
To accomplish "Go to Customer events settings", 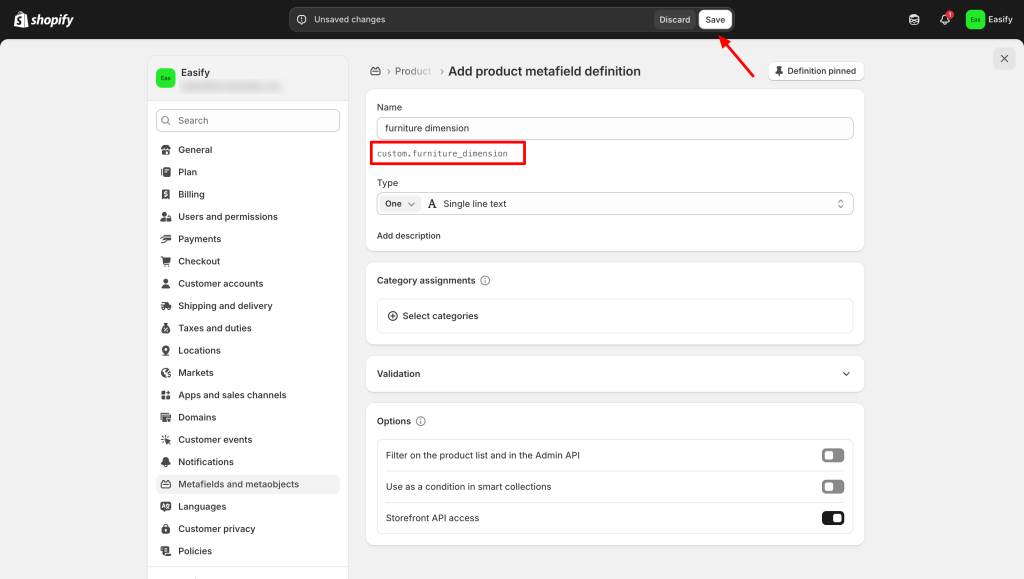I will pyautogui.click(x=215, y=440).
